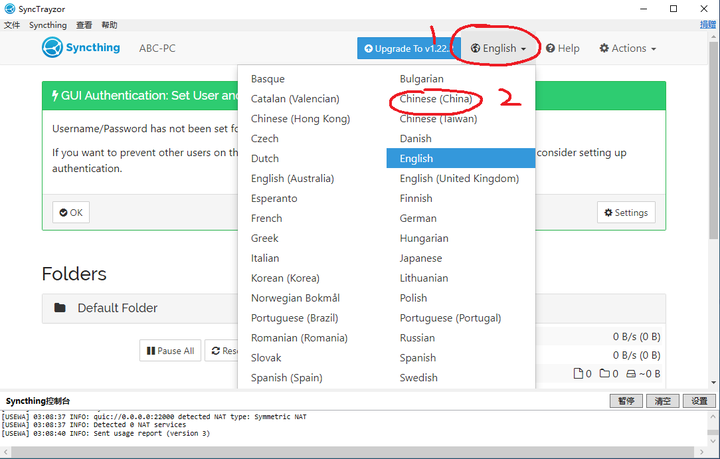
Task: Select Lithuanian language
Action: point(424,278)
